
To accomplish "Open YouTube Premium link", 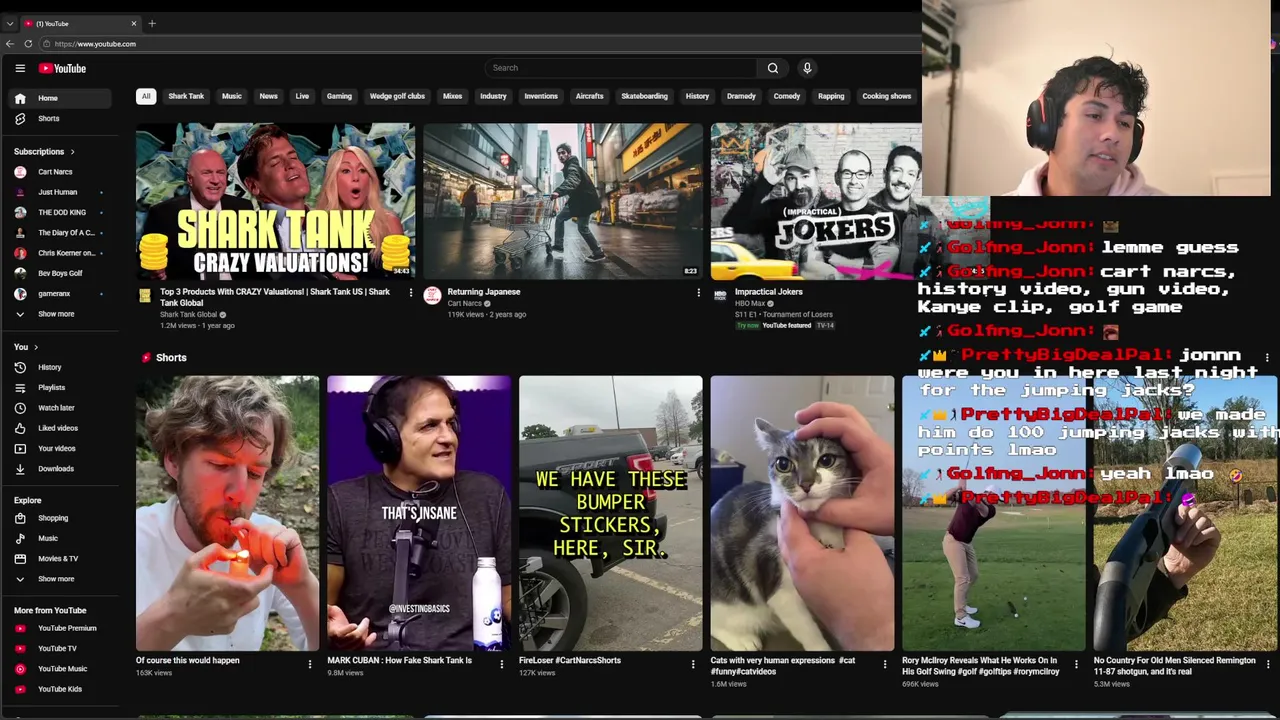I will [61, 628].
